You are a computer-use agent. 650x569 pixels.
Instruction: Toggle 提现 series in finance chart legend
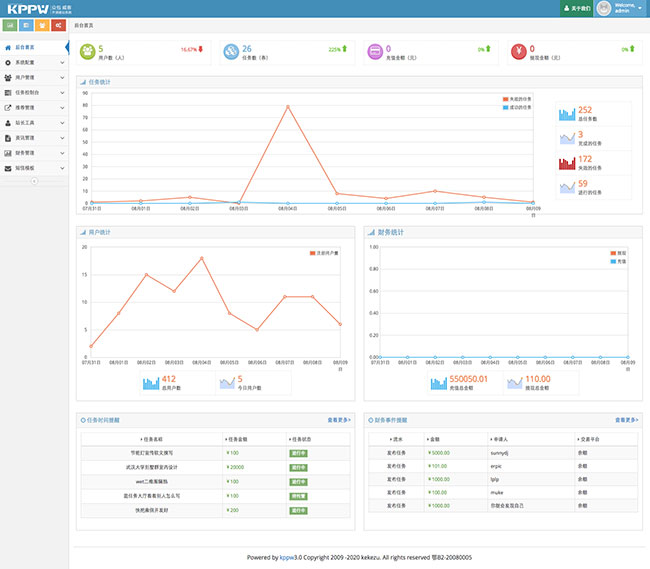click(617, 253)
